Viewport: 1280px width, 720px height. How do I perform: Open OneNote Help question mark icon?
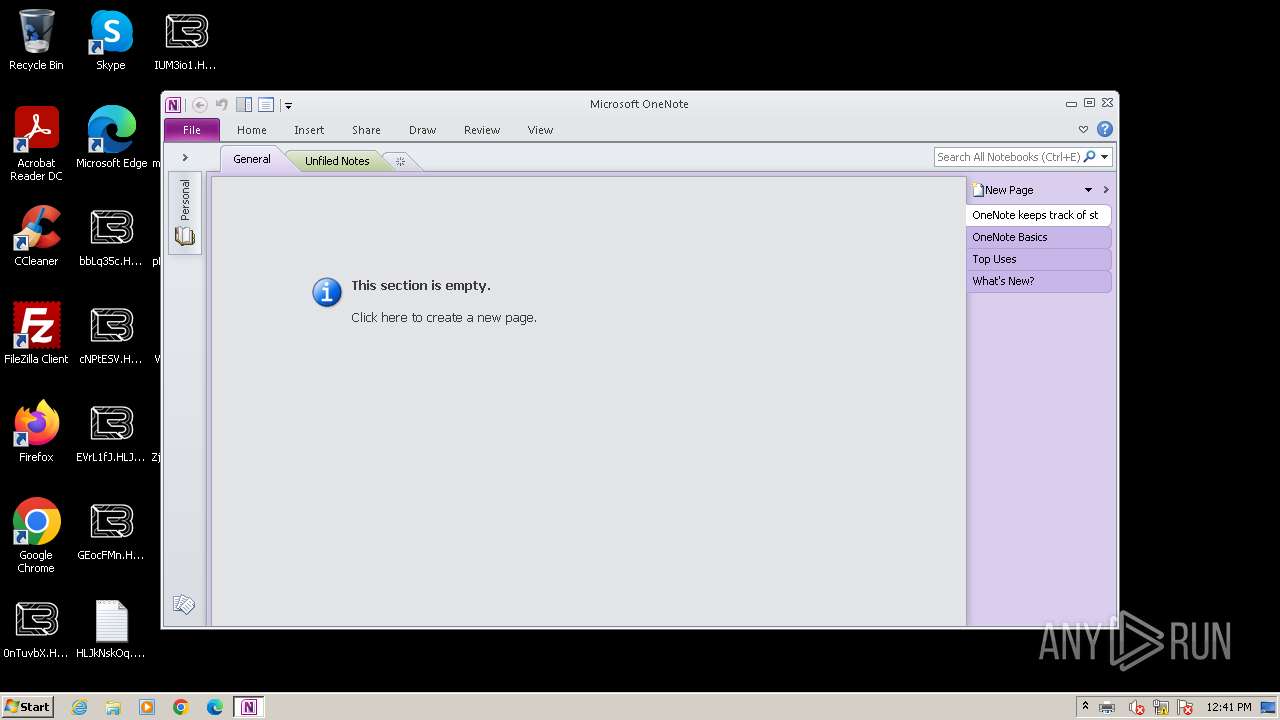coord(1104,129)
